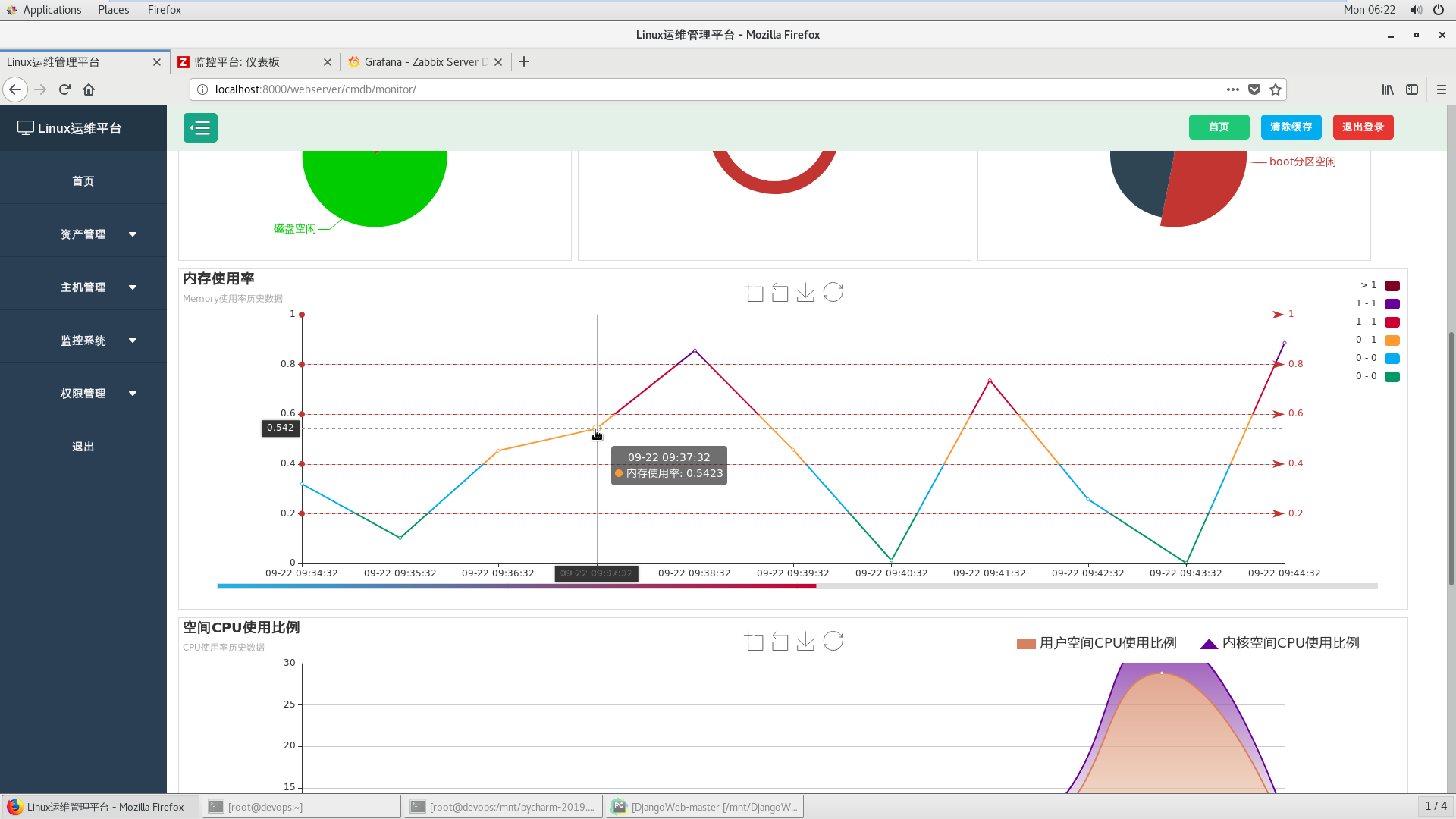Select the 监控平台: 仪表板 browser tab

[x=252, y=61]
